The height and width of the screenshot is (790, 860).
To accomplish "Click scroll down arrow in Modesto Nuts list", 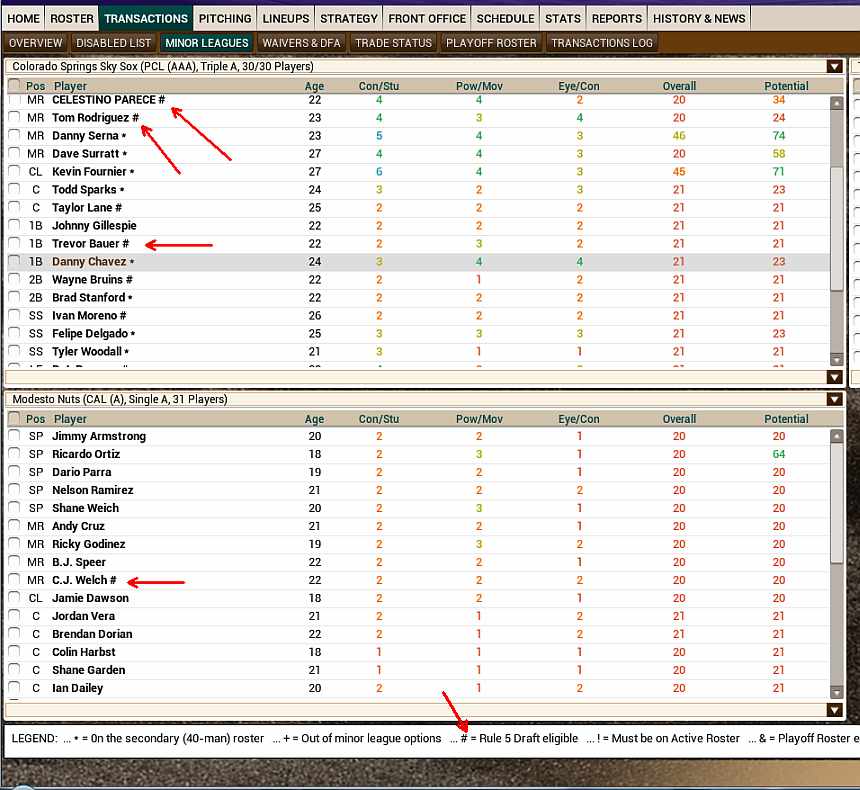I will click(837, 692).
